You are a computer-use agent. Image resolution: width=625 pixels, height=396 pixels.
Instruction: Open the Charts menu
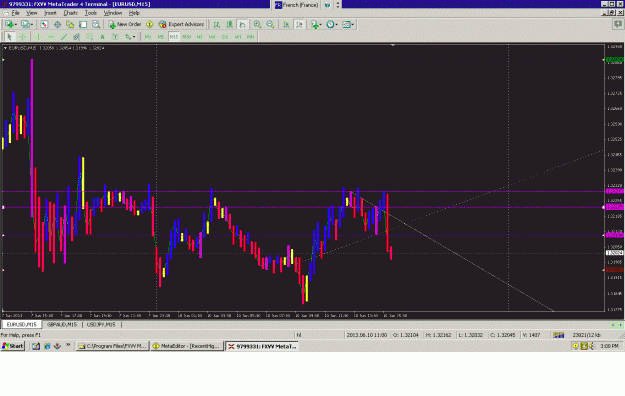[71, 13]
